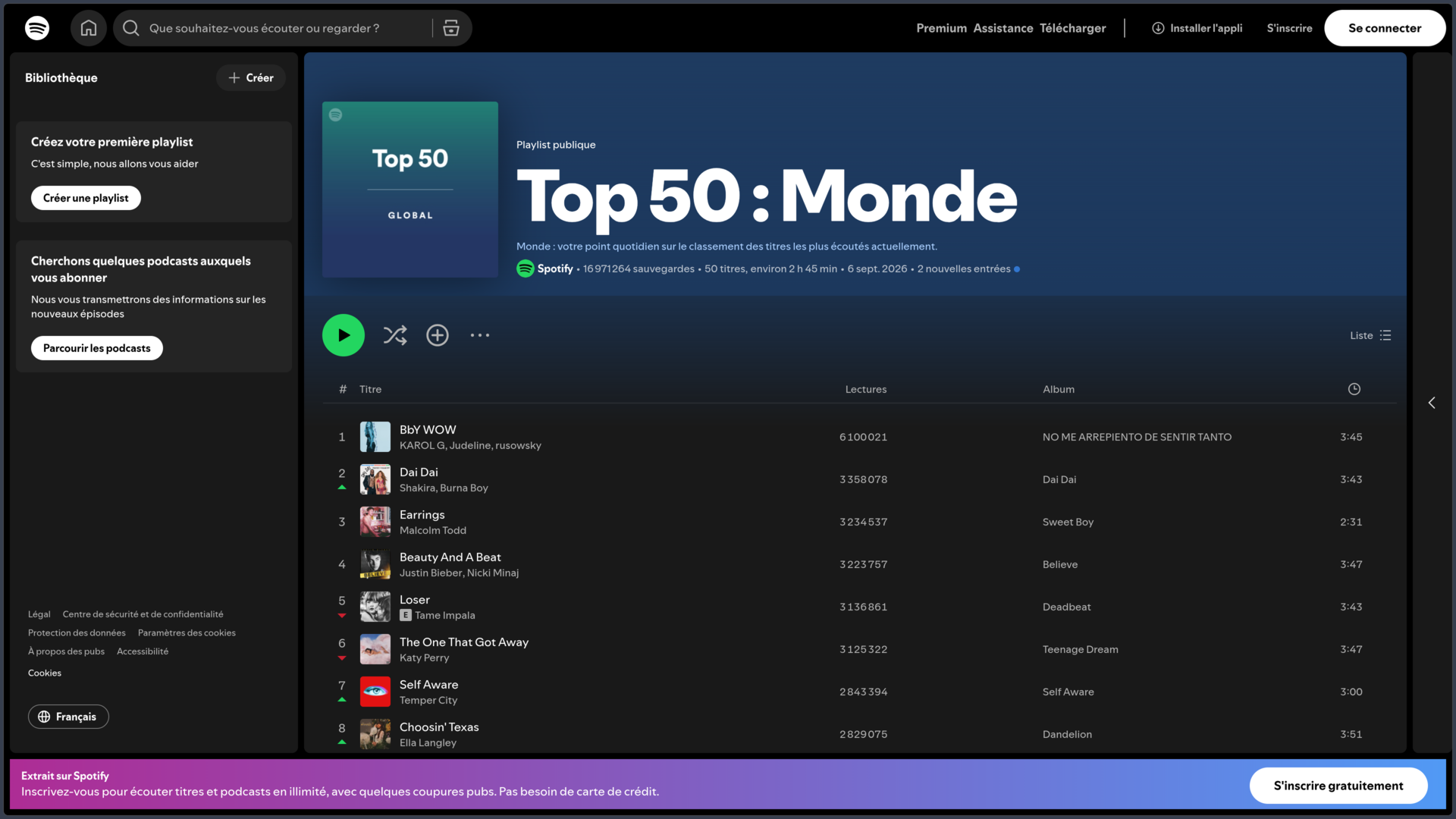Click Parcourir les podcasts
This screenshot has height=819, width=1456.
pos(97,348)
